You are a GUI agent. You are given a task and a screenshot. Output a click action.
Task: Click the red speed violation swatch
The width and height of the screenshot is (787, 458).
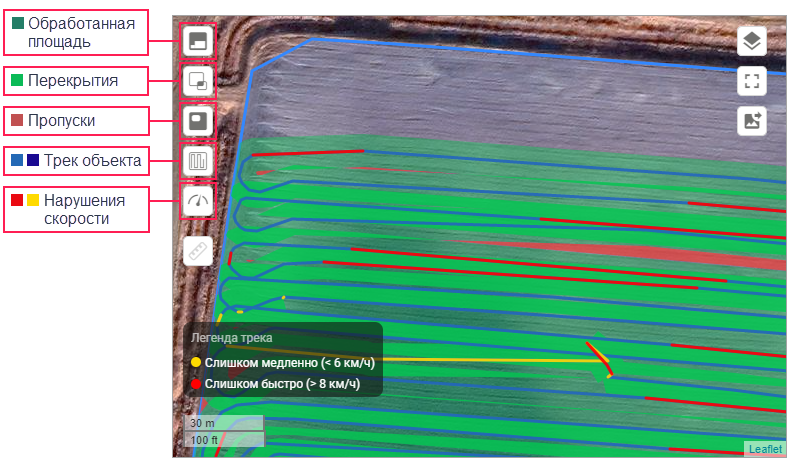17,200
